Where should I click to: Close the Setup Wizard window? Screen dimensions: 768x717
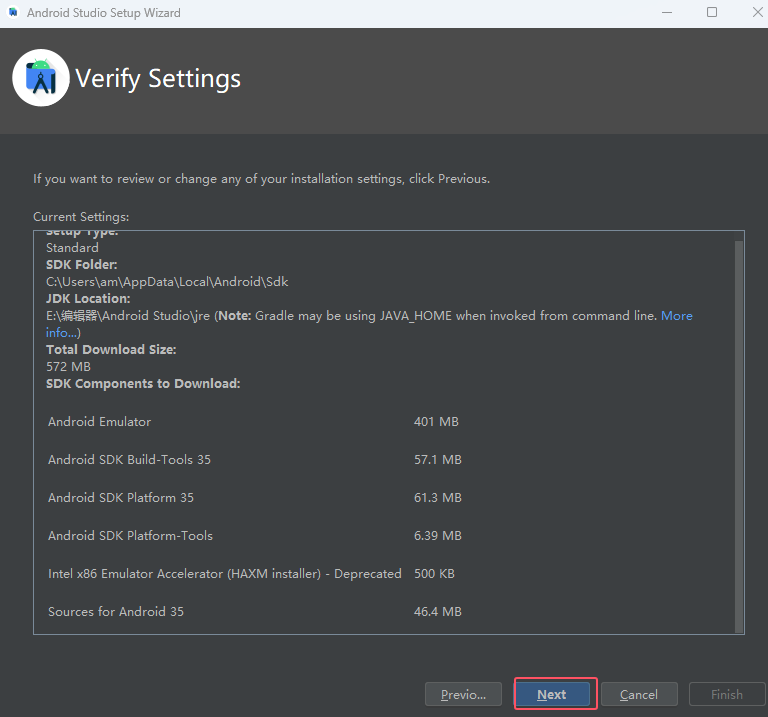(758, 12)
